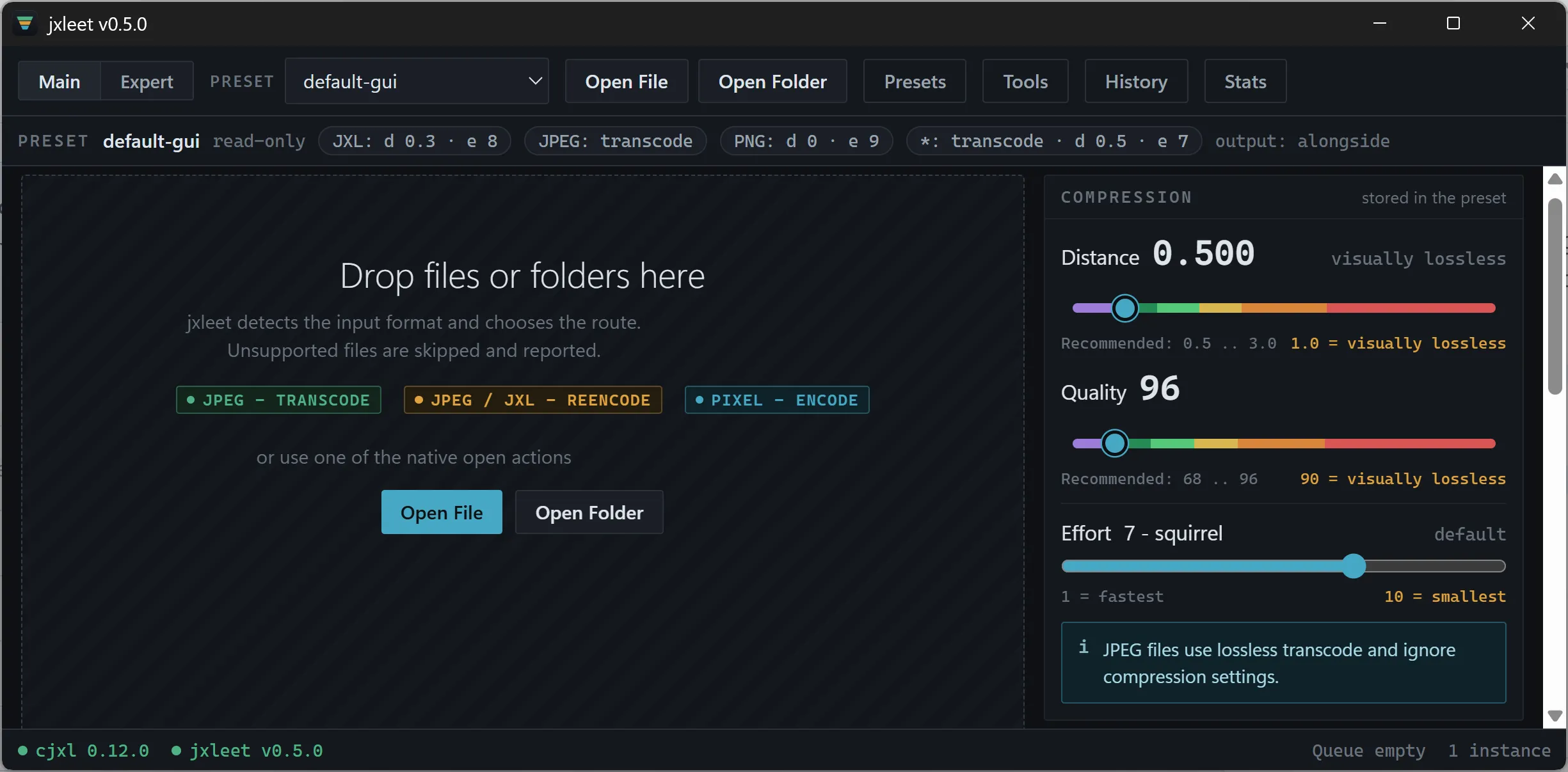This screenshot has width=1568, height=772.
Task: Click the cjxl 0.12.0 status entry
Action: point(84,750)
